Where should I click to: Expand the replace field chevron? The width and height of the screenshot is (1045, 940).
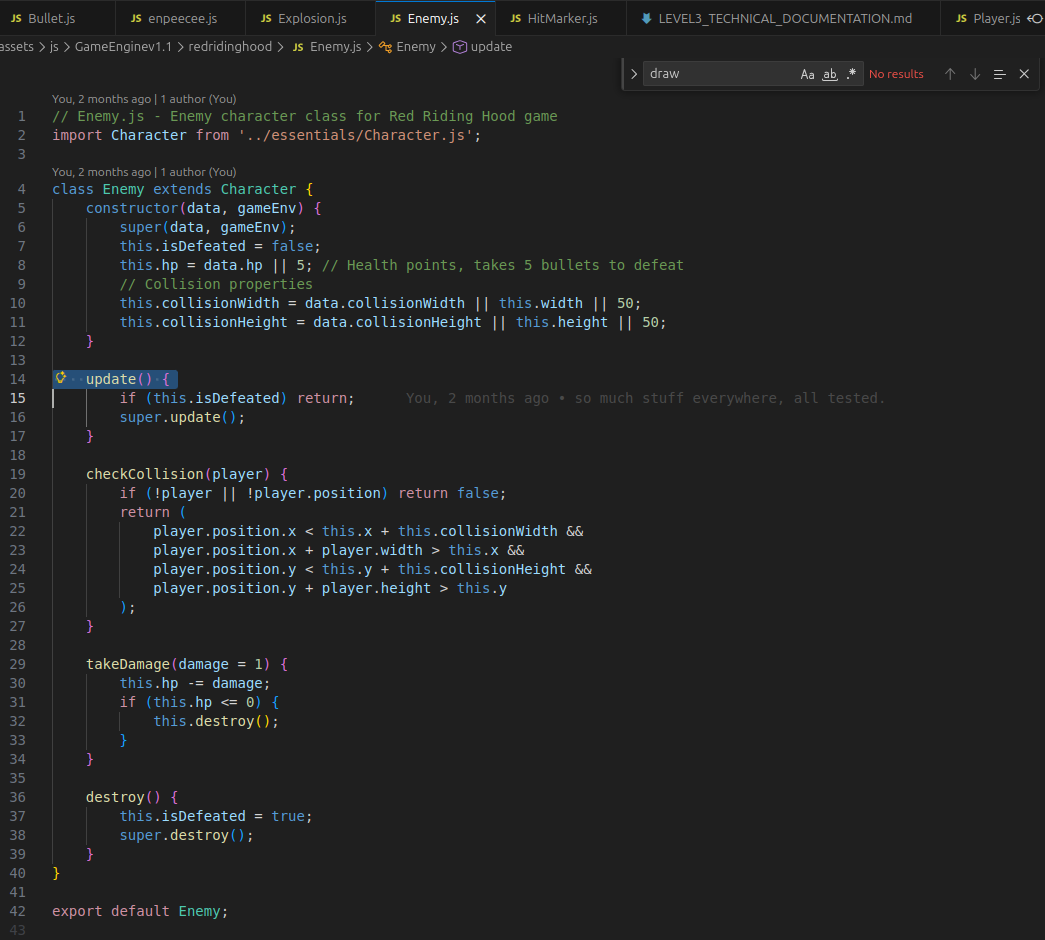[x=634, y=74]
